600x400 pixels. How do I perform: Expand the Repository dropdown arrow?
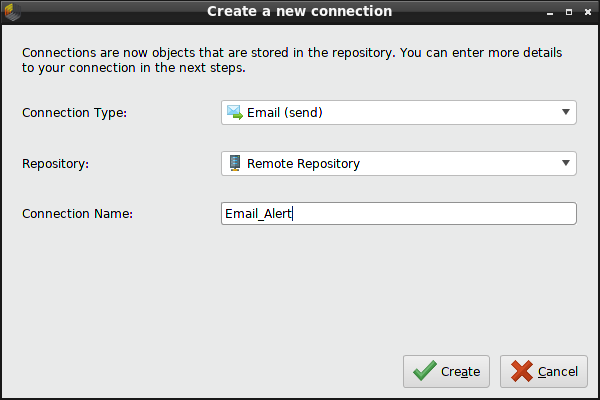[565, 163]
